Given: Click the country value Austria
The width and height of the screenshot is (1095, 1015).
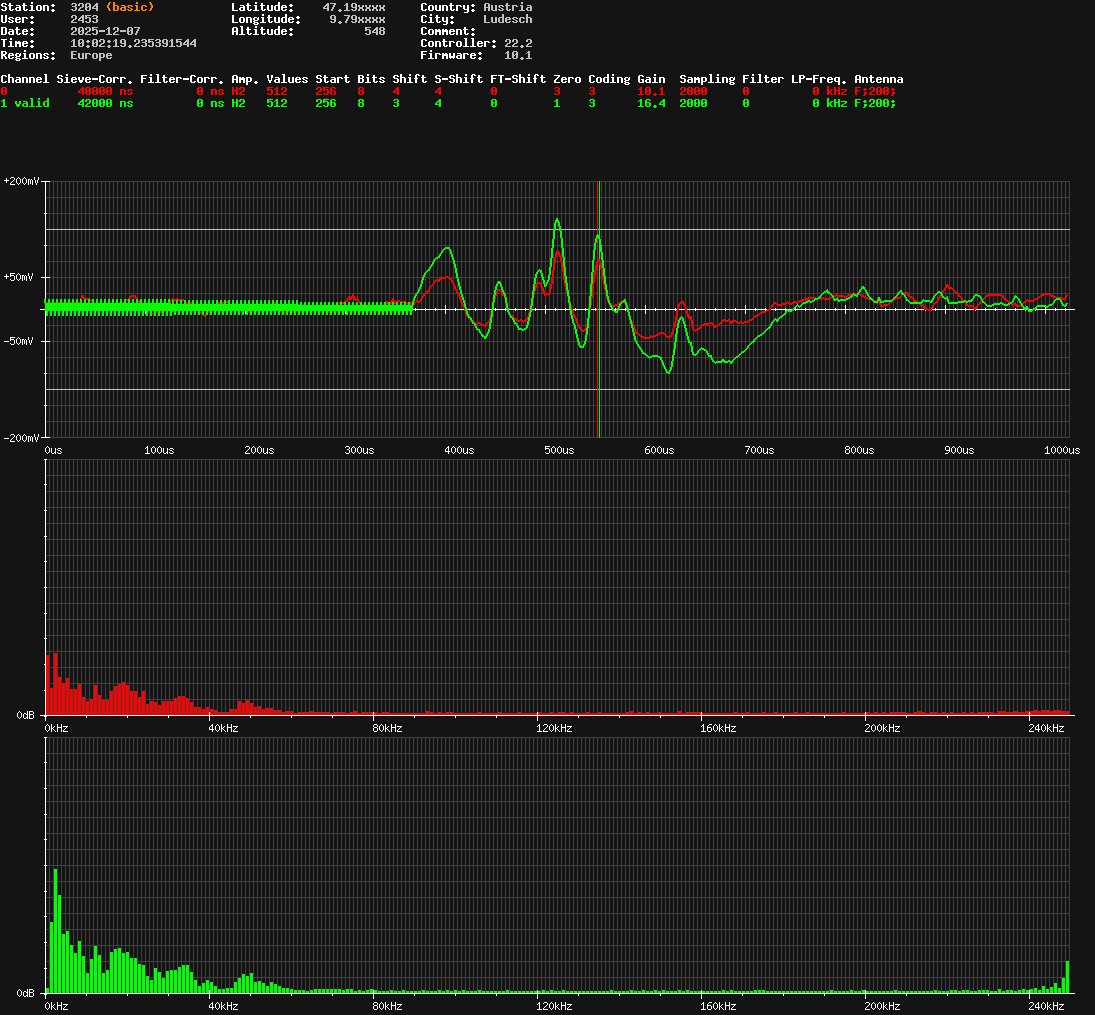Looking at the screenshot, I should coord(507,7).
